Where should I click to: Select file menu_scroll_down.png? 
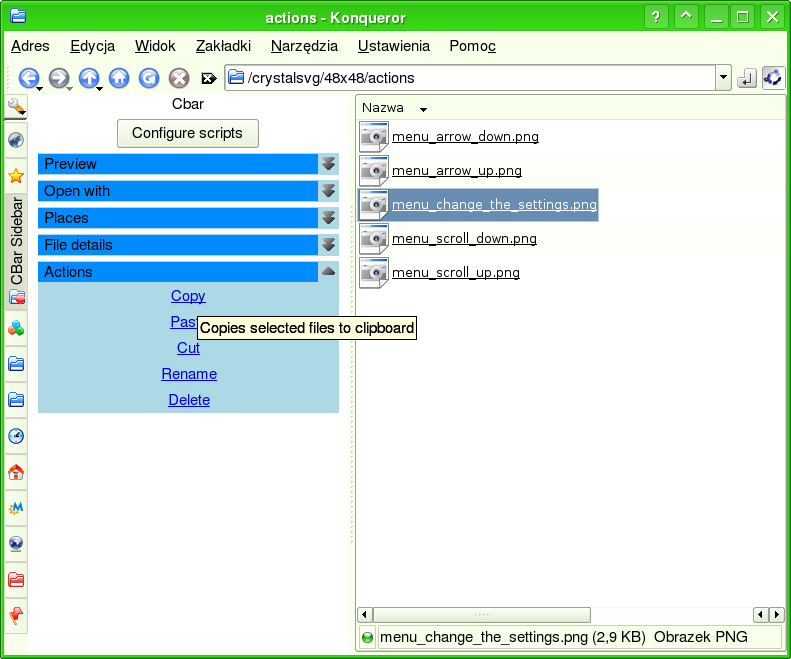(464, 238)
